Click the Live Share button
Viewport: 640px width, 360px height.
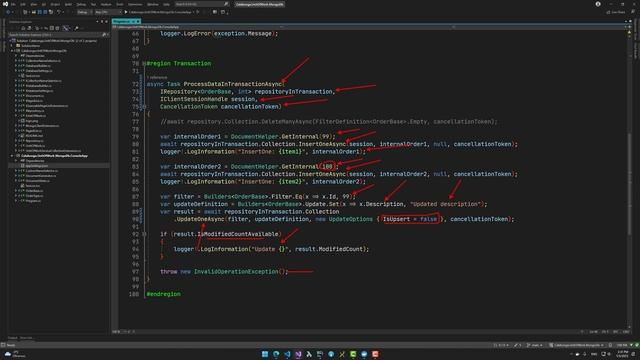(x=616, y=12)
